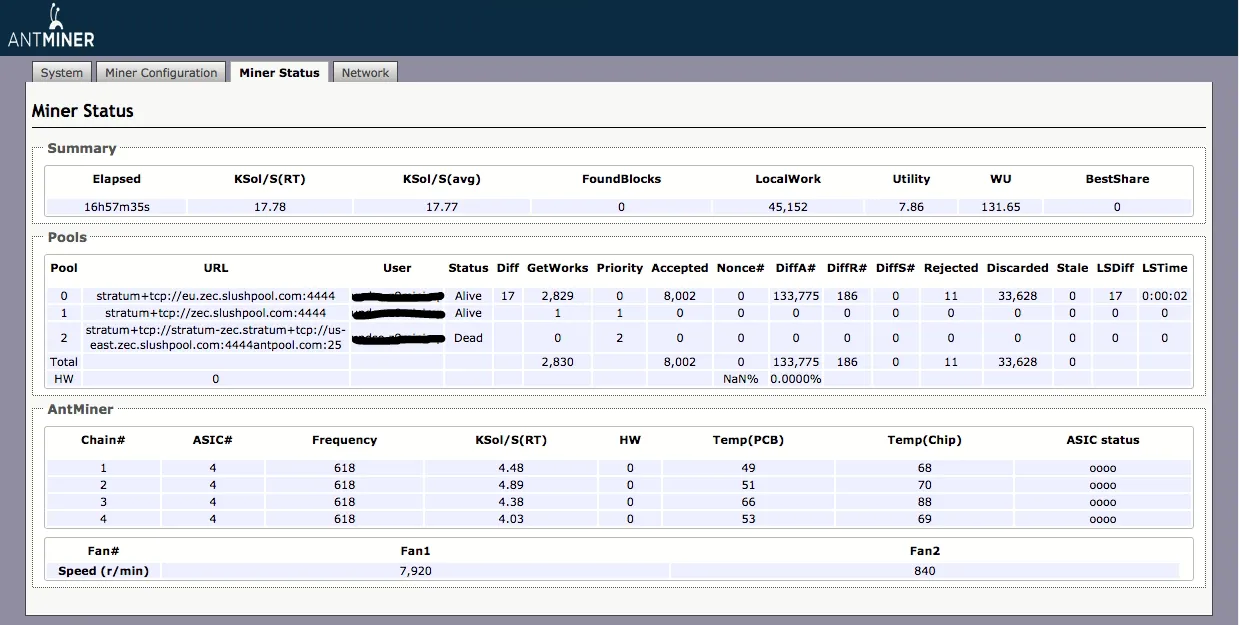Open the Network tab
This screenshot has height=625, width=1239.
tap(365, 73)
